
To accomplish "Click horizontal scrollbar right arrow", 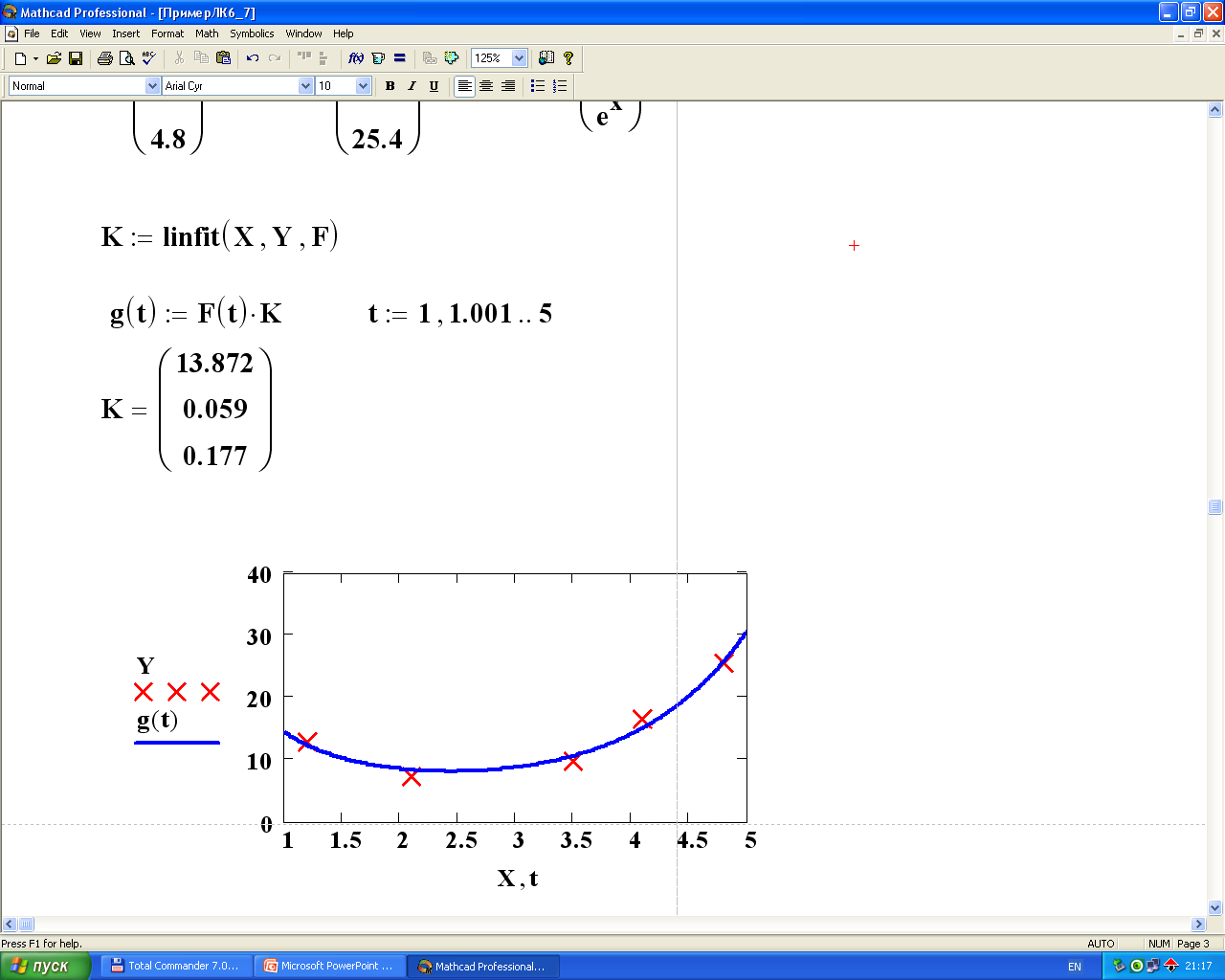I will click(x=1198, y=924).
